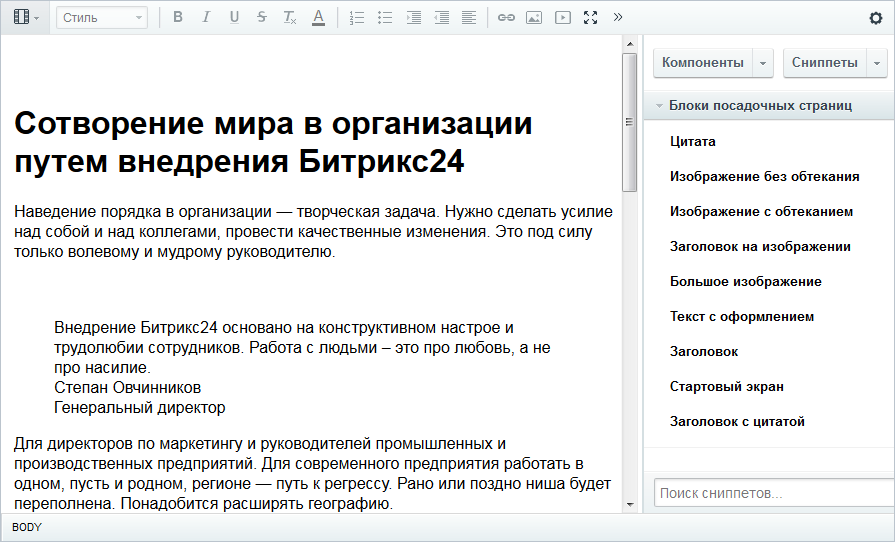
Task: Click the scrollbar up arrow
Action: pos(630,44)
